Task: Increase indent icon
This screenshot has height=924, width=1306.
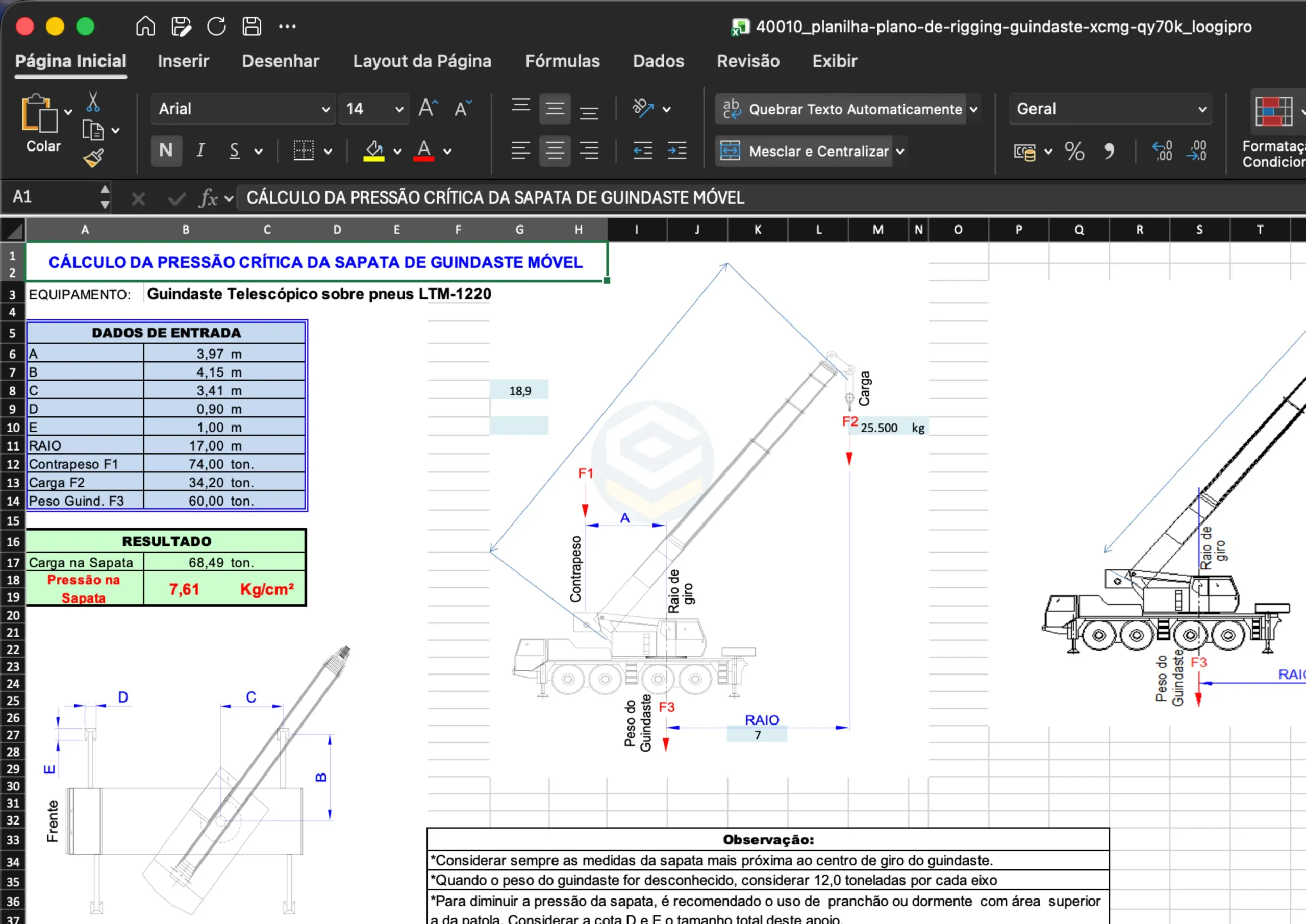Action: coord(677,151)
